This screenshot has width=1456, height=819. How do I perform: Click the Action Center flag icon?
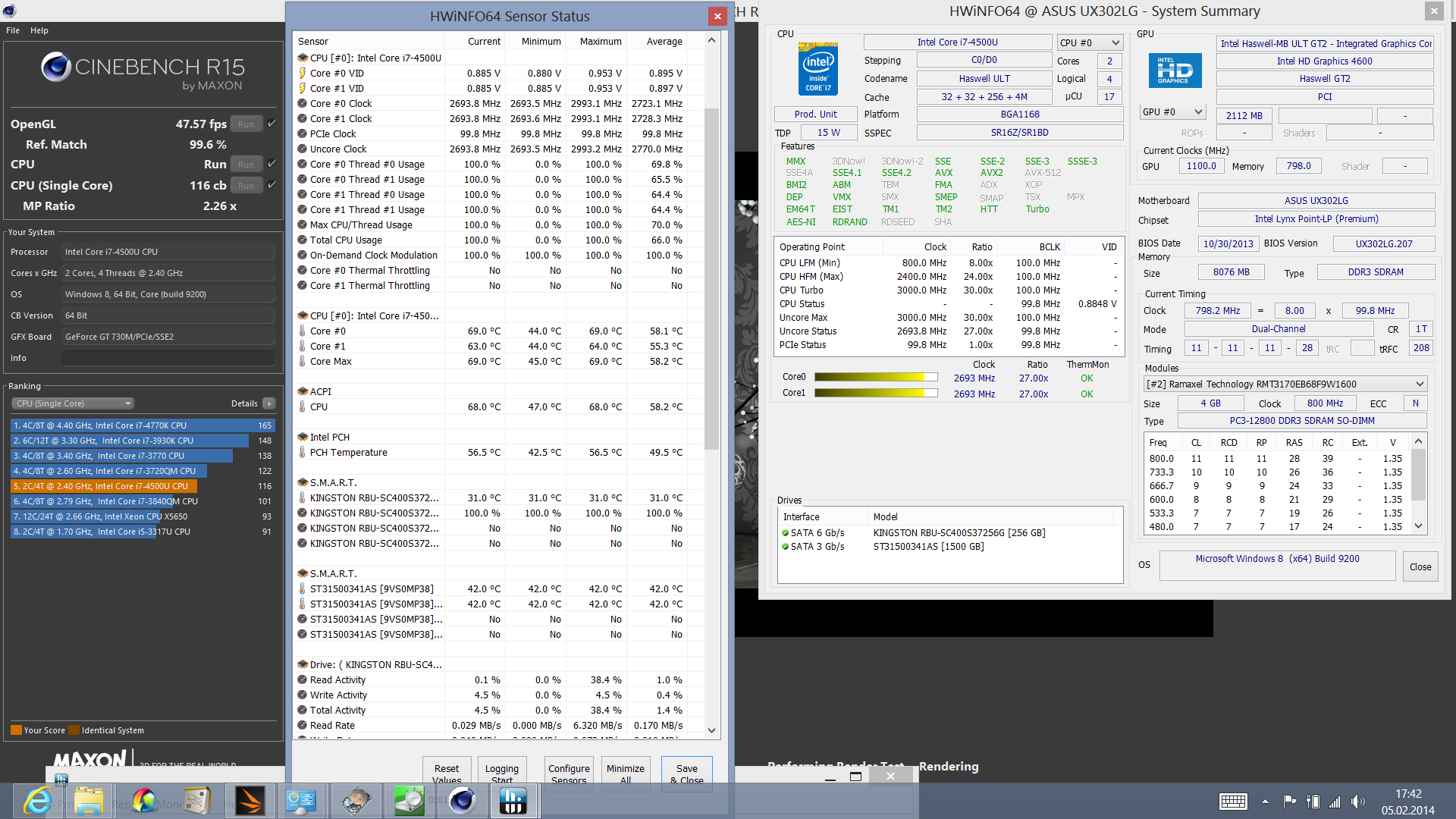click(1289, 802)
